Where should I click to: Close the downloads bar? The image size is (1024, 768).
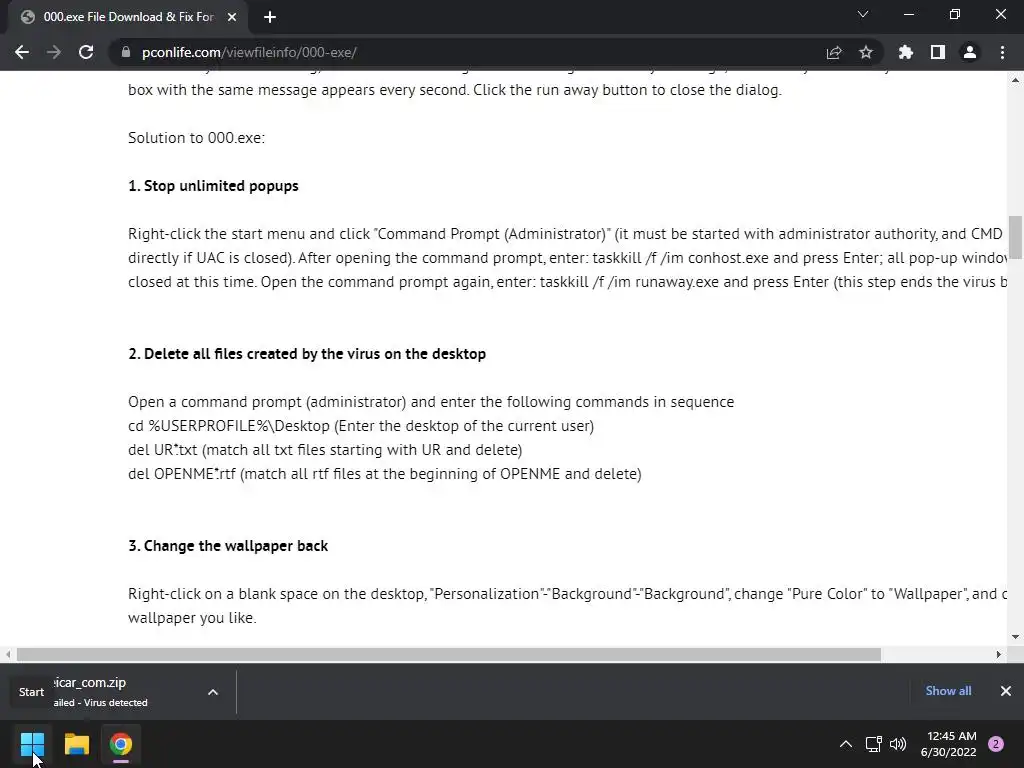pos(1006,691)
